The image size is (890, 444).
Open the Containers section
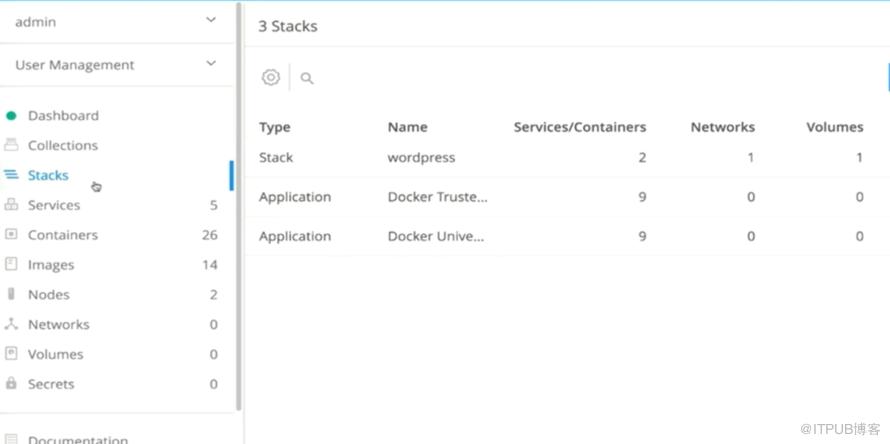coord(62,235)
